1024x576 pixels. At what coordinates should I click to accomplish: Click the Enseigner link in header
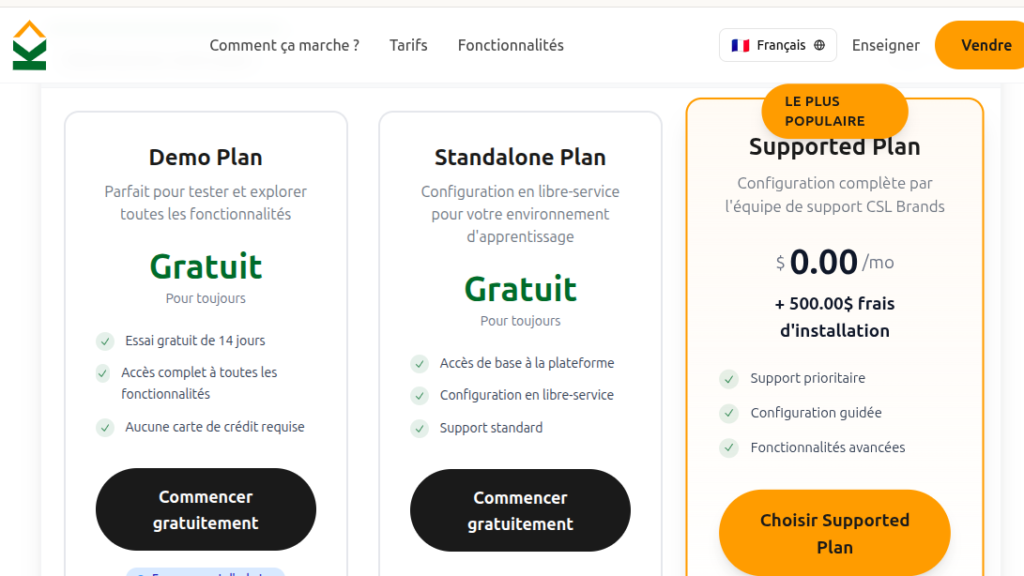pyautogui.click(x=885, y=45)
